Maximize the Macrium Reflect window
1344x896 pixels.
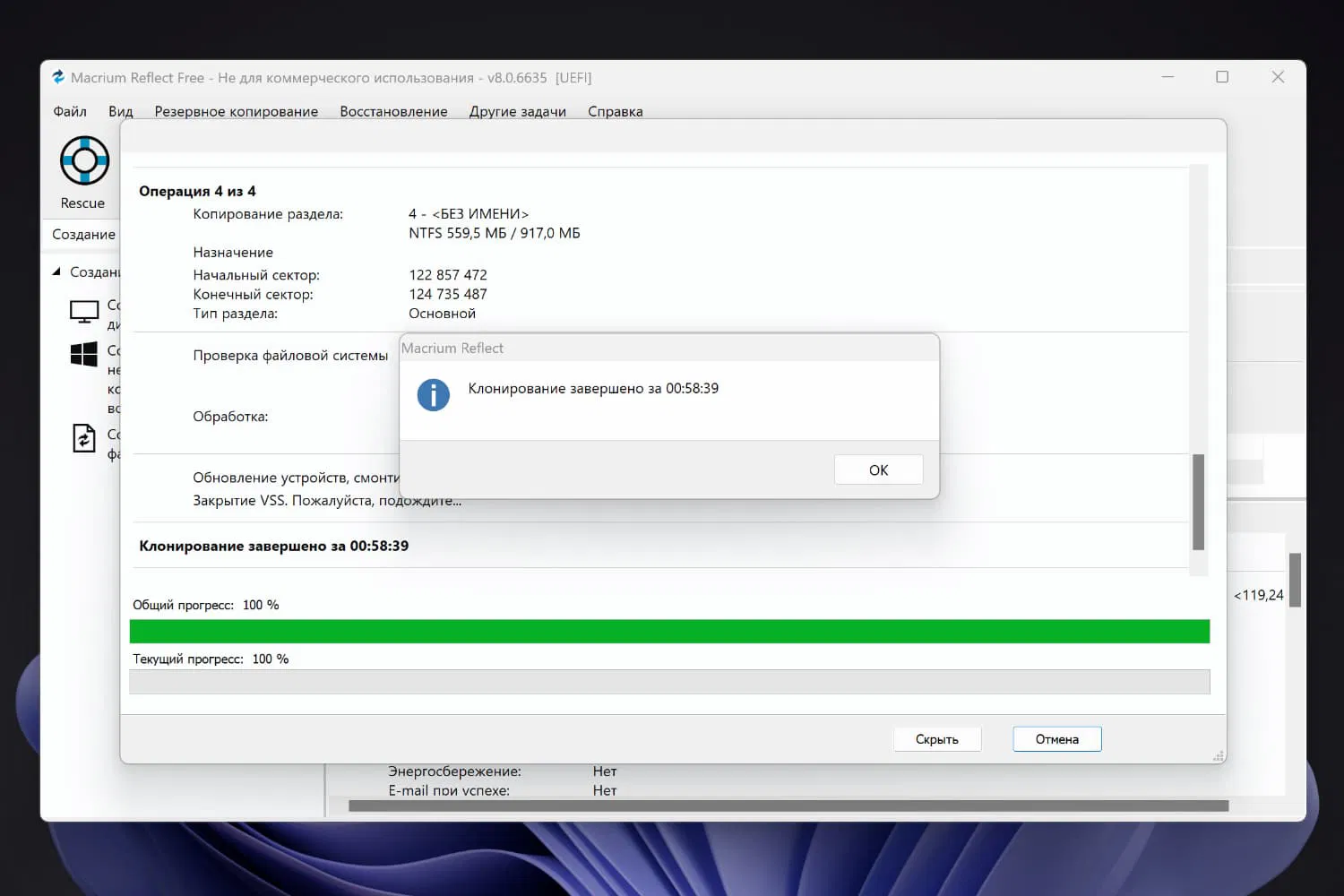(x=1222, y=77)
